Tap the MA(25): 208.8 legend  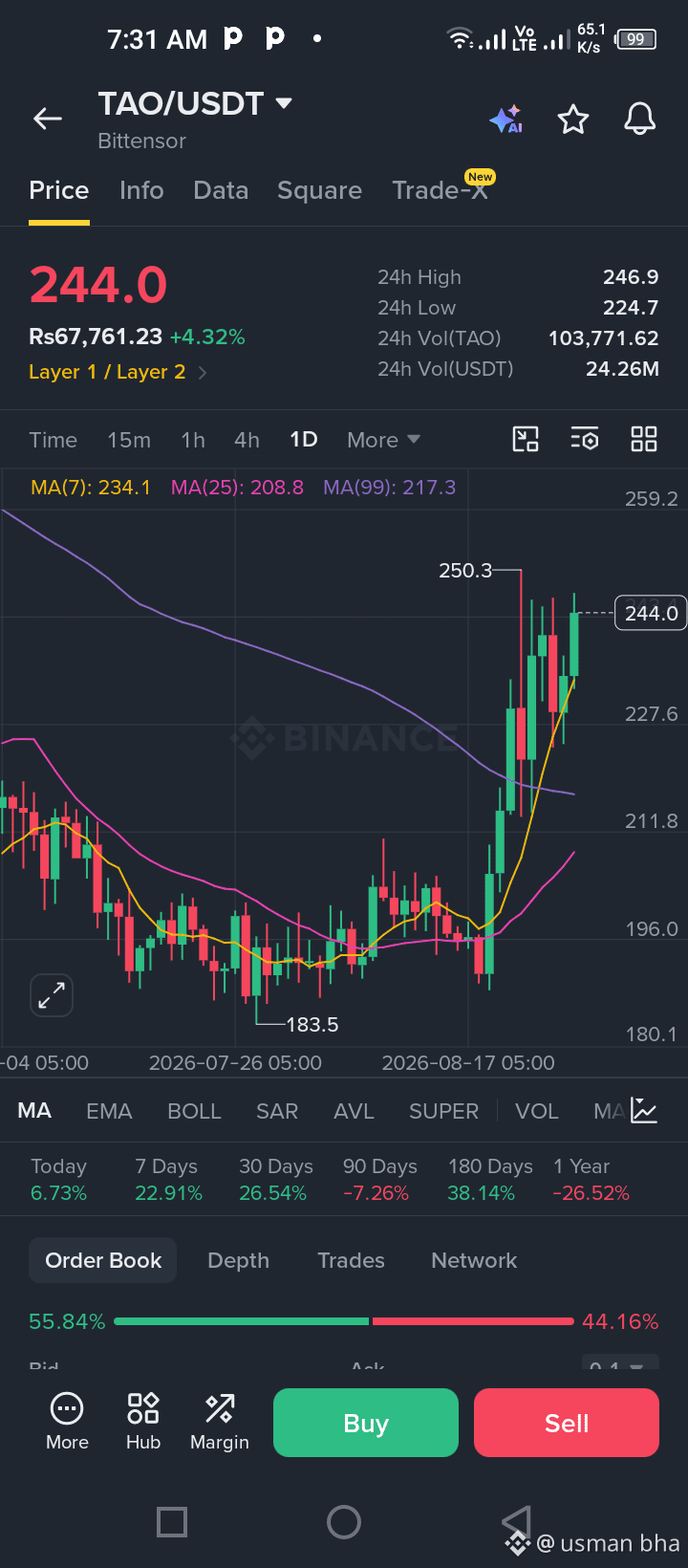pyautogui.click(x=237, y=488)
